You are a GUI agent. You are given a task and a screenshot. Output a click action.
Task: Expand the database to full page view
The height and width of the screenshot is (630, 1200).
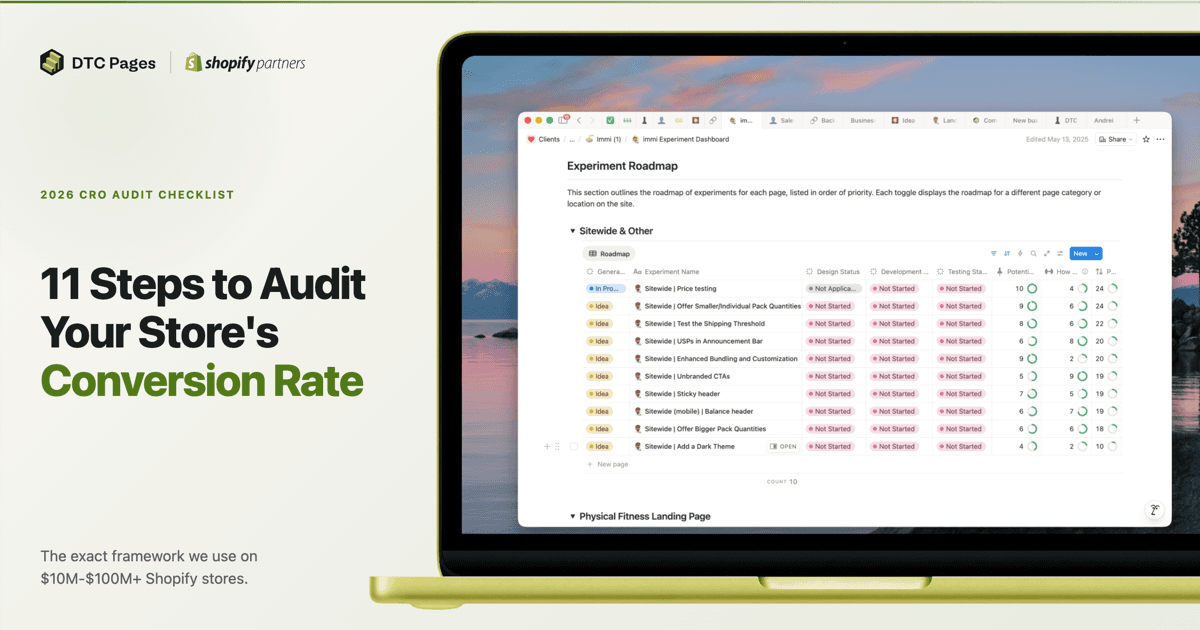[1047, 252]
